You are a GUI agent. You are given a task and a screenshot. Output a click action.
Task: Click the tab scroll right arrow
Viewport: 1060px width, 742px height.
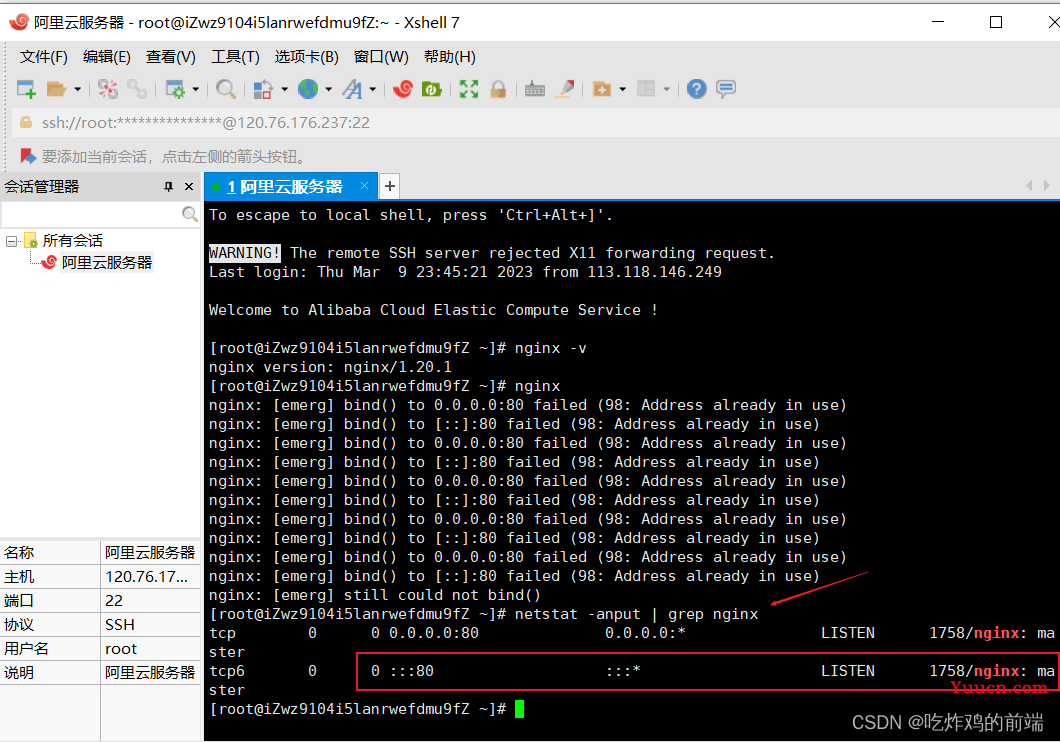coord(1046,185)
